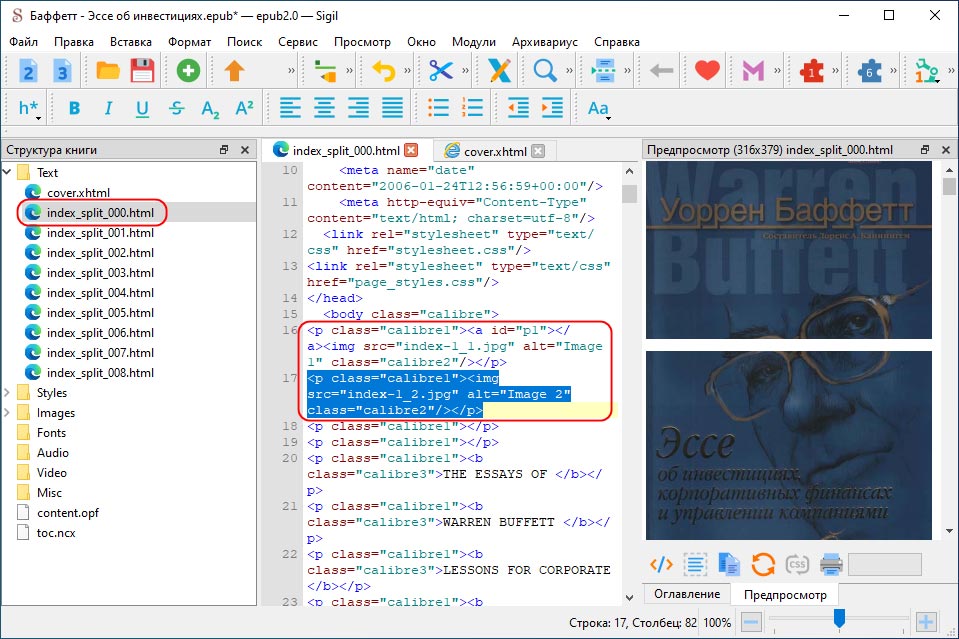
Task: Decrease the paragraph indent
Action: pos(519,108)
